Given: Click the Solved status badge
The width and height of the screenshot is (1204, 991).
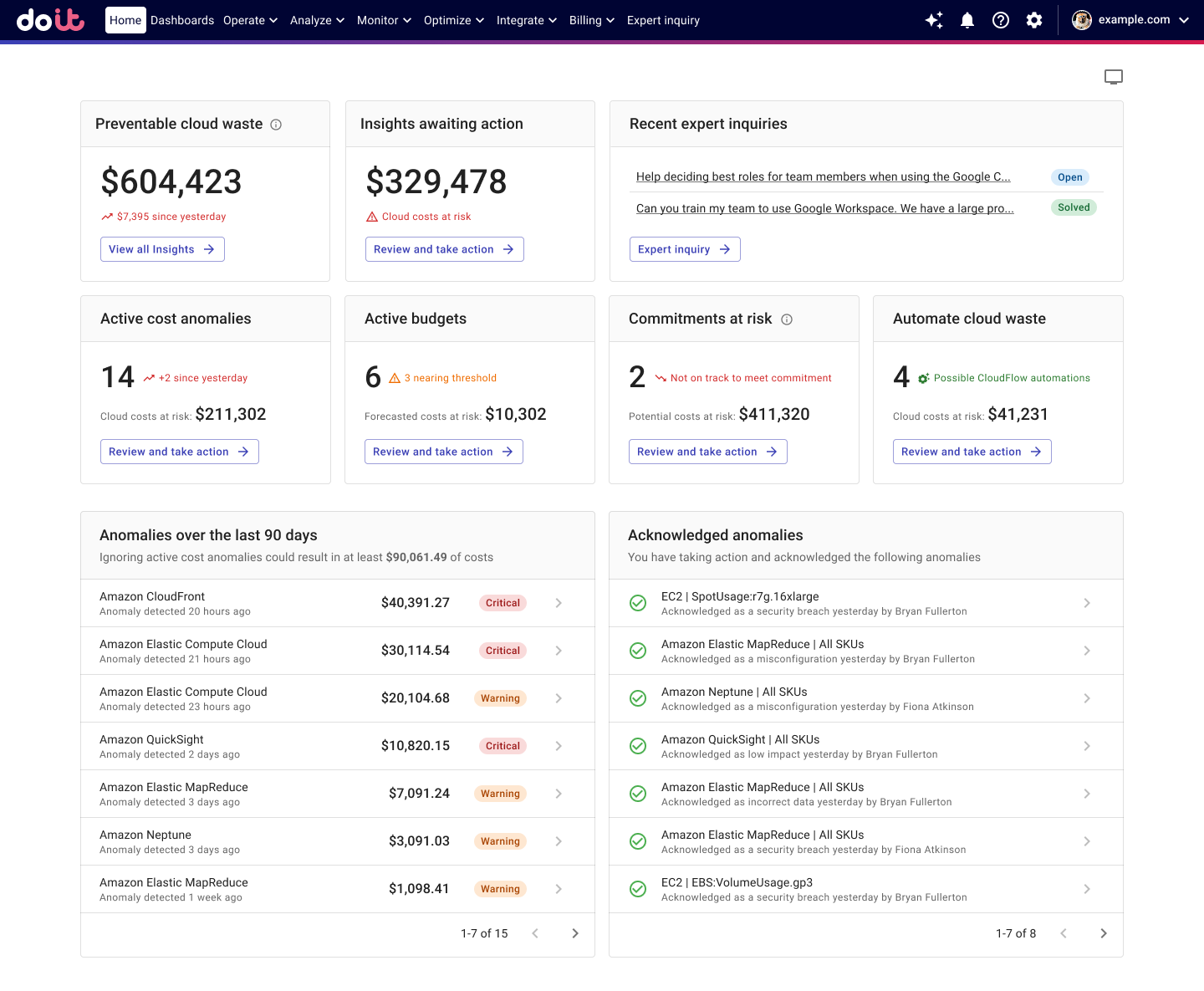Looking at the screenshot, I should 1074,207.
